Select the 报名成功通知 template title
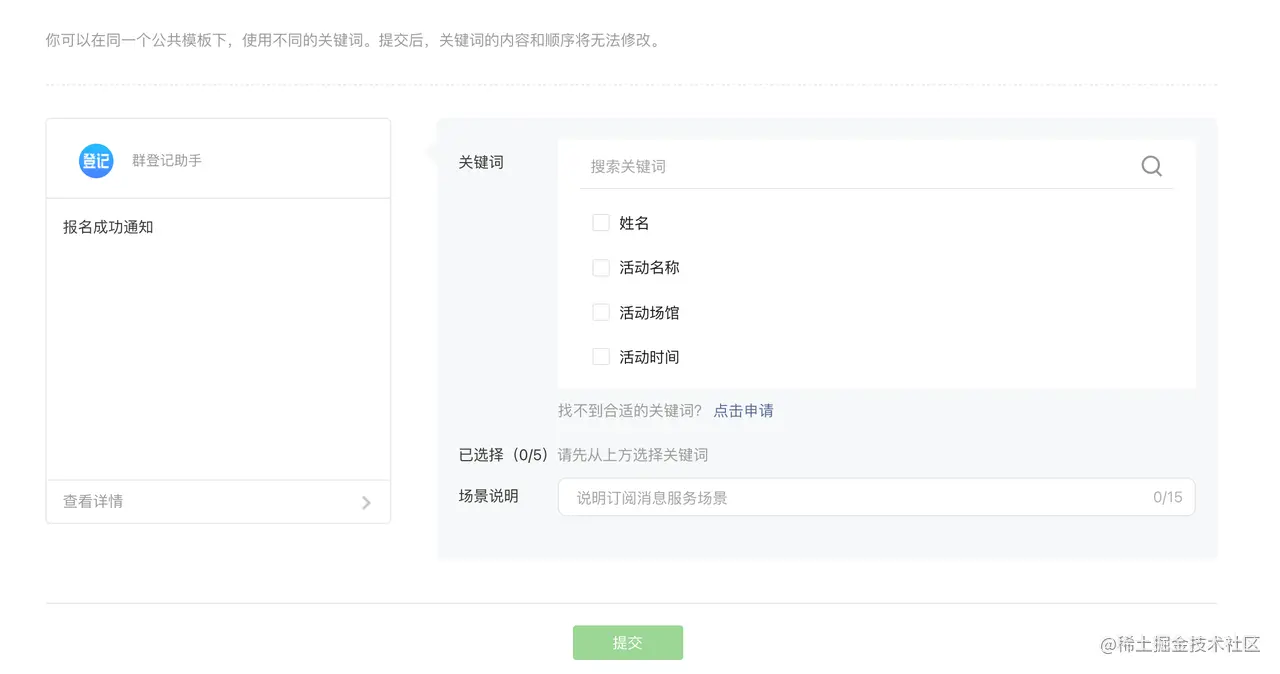 click(108, 227)
